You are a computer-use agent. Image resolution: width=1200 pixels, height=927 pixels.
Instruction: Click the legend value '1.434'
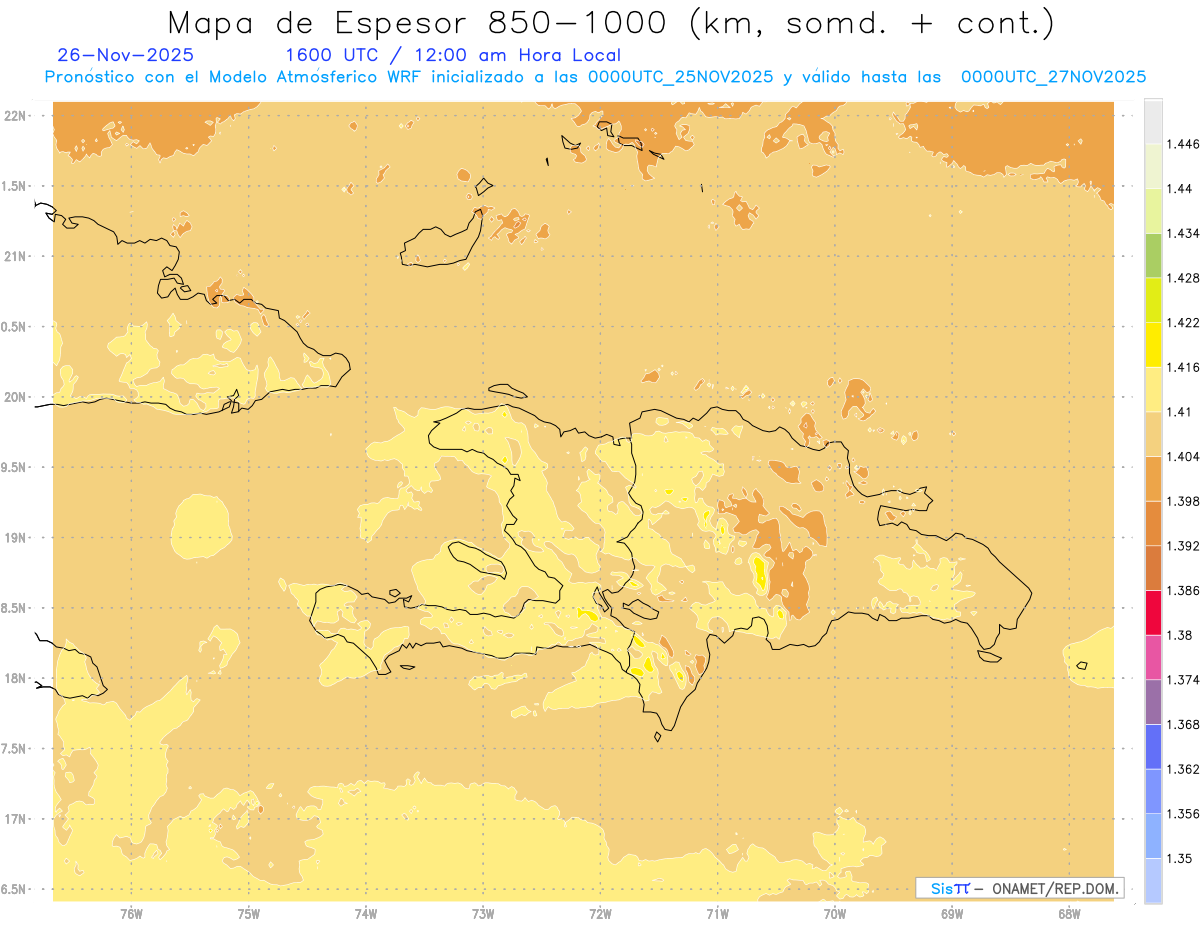tap(1182, 233)
